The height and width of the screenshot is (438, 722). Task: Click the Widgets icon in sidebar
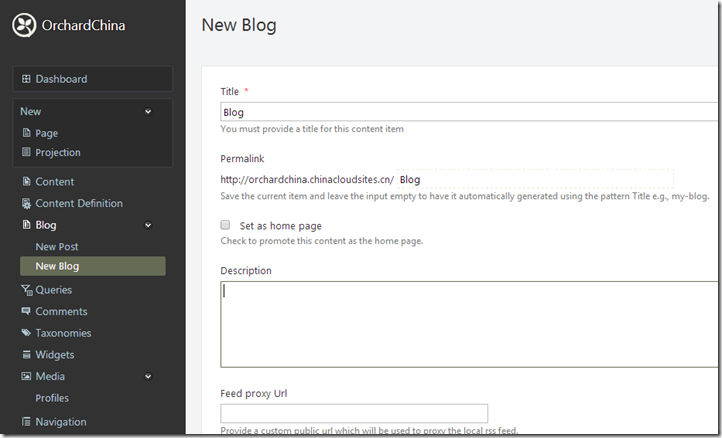point(26,355)
